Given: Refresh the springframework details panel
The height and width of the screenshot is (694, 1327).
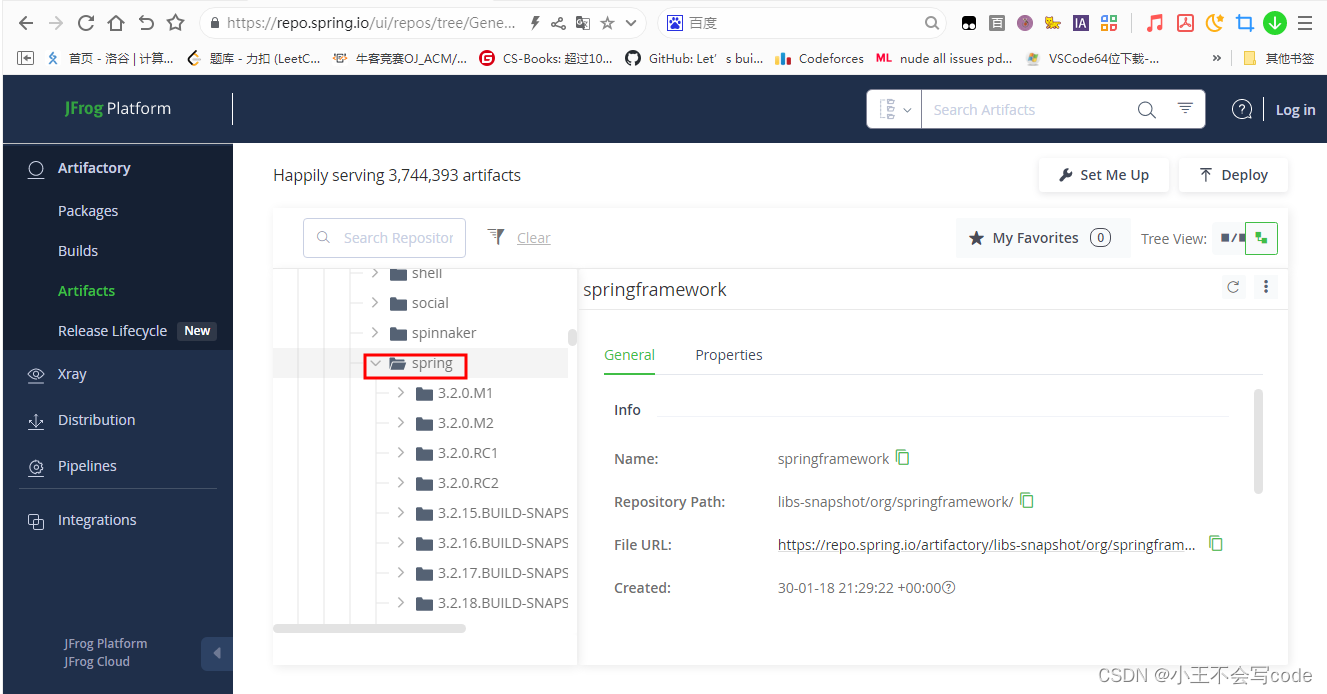Looking at the screenshot, I should [1233, 287].
